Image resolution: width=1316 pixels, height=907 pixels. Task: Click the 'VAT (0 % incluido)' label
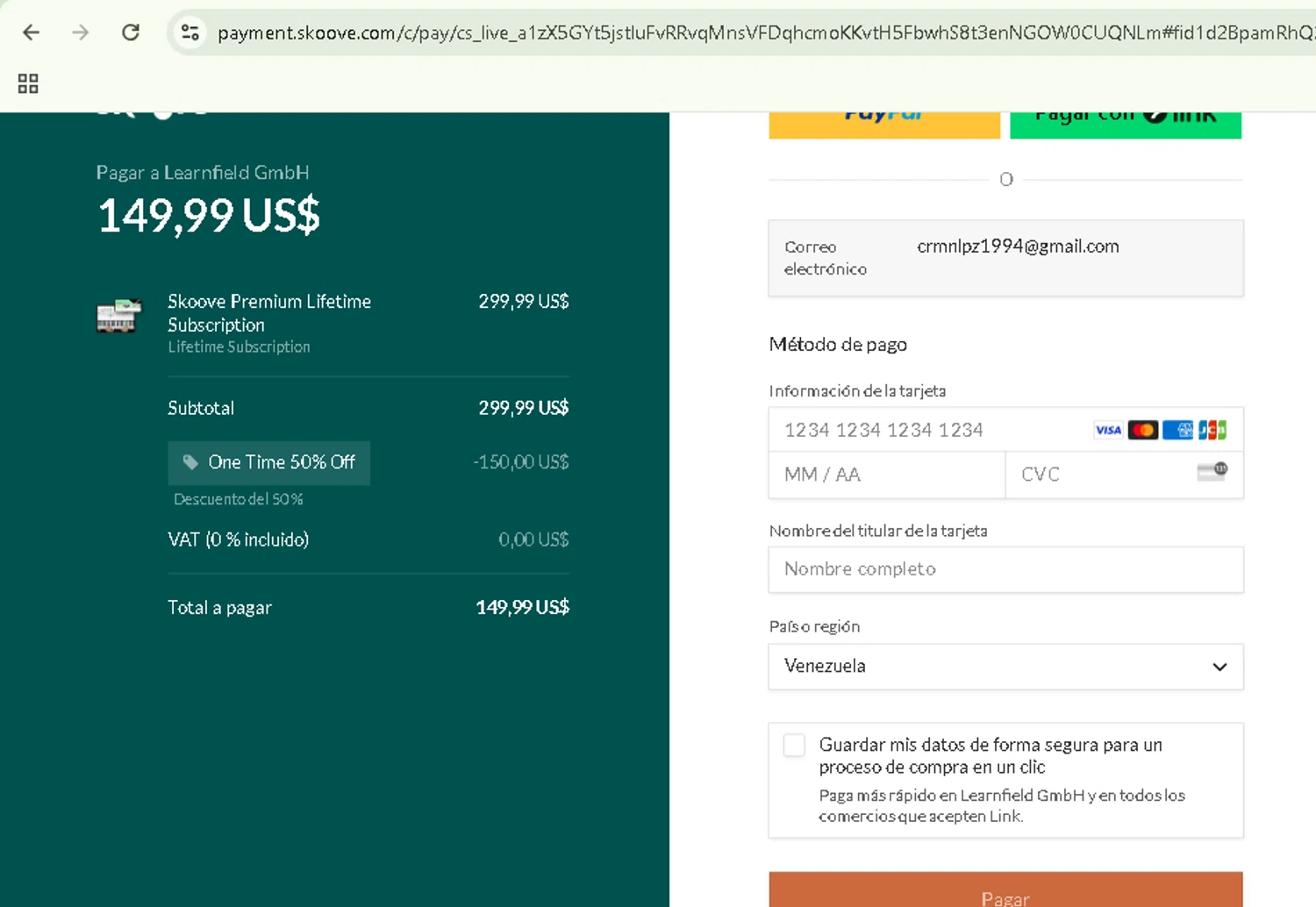pyautogui.click(x=239, y=539)
